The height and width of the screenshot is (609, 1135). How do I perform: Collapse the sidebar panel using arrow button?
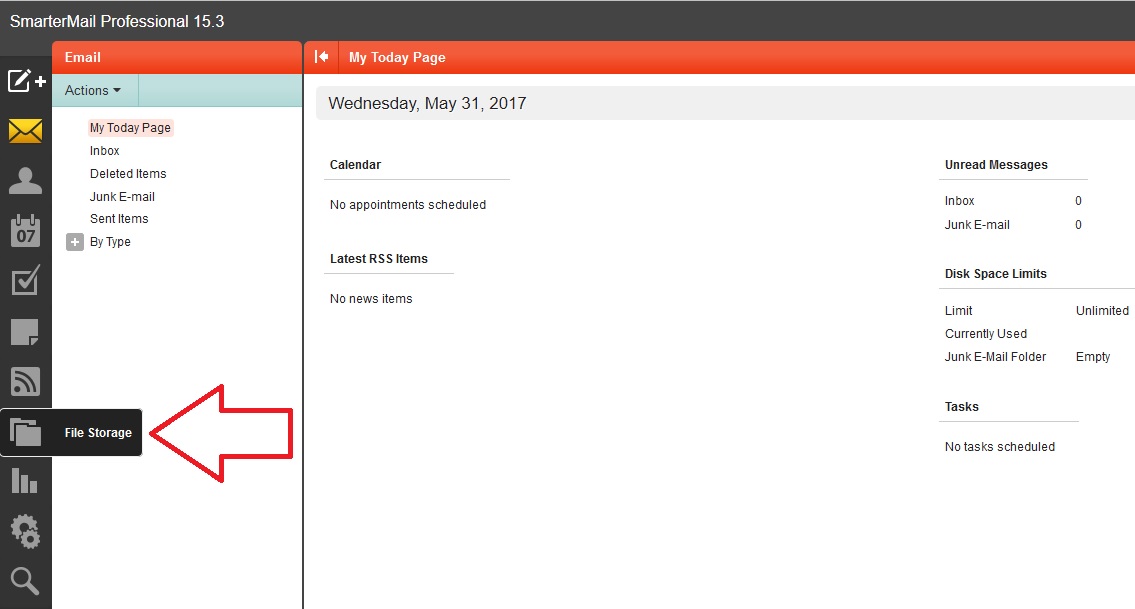pyautogui.click(x=322, y=57)
